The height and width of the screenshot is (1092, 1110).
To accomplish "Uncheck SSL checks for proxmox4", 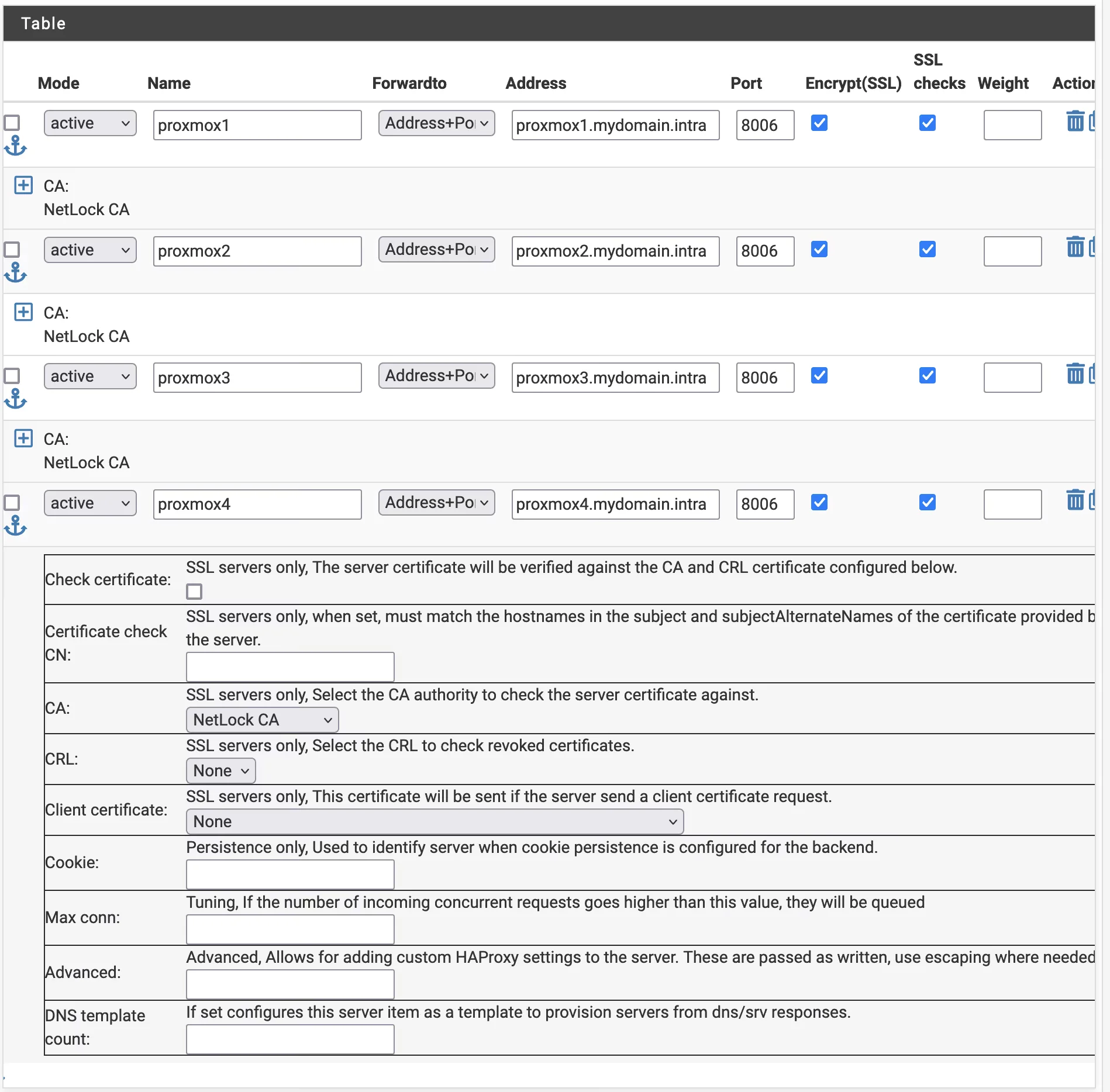I will pos(927,502).
